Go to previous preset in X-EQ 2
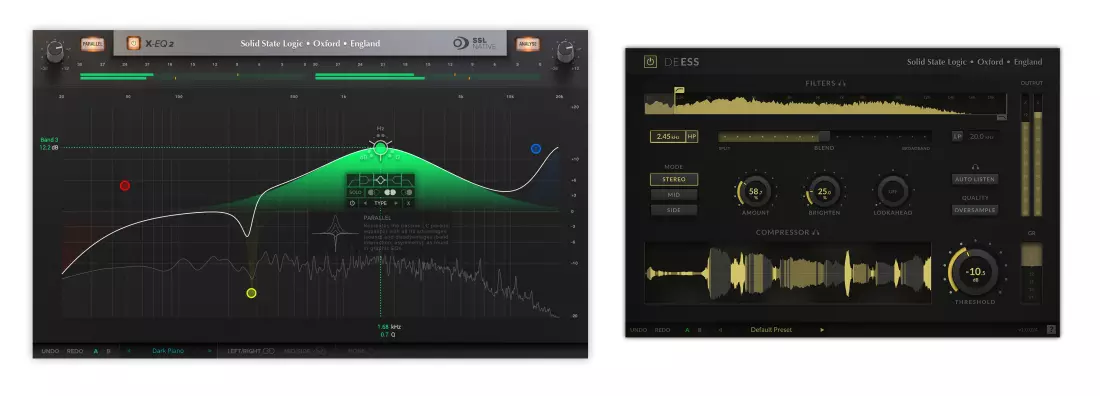Screen dimensions: 1100x396 pyautogui.click(x=129, y=350)
